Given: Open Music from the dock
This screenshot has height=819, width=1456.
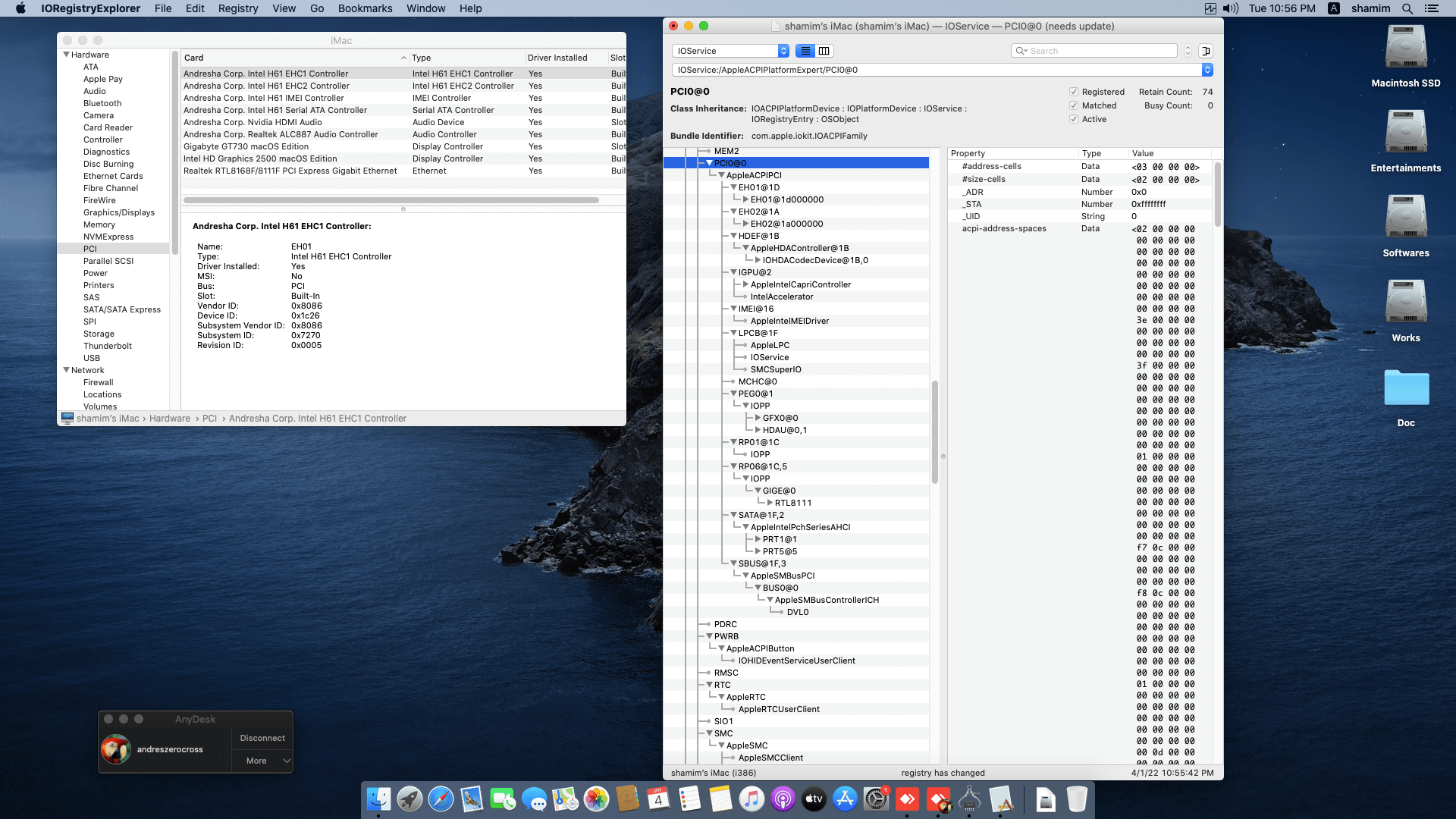Looking at the screenshot, I should (752, 799).
